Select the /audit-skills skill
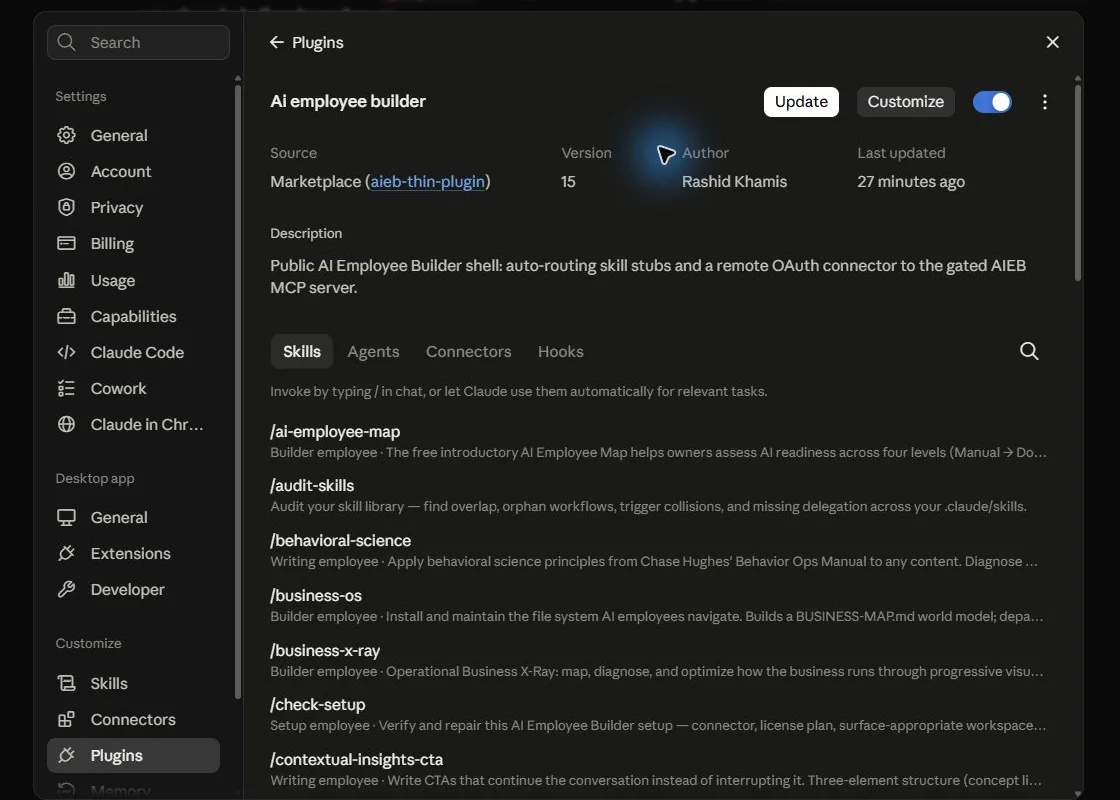Viewport: 1120px width, 800px height. tap(658, 495)
